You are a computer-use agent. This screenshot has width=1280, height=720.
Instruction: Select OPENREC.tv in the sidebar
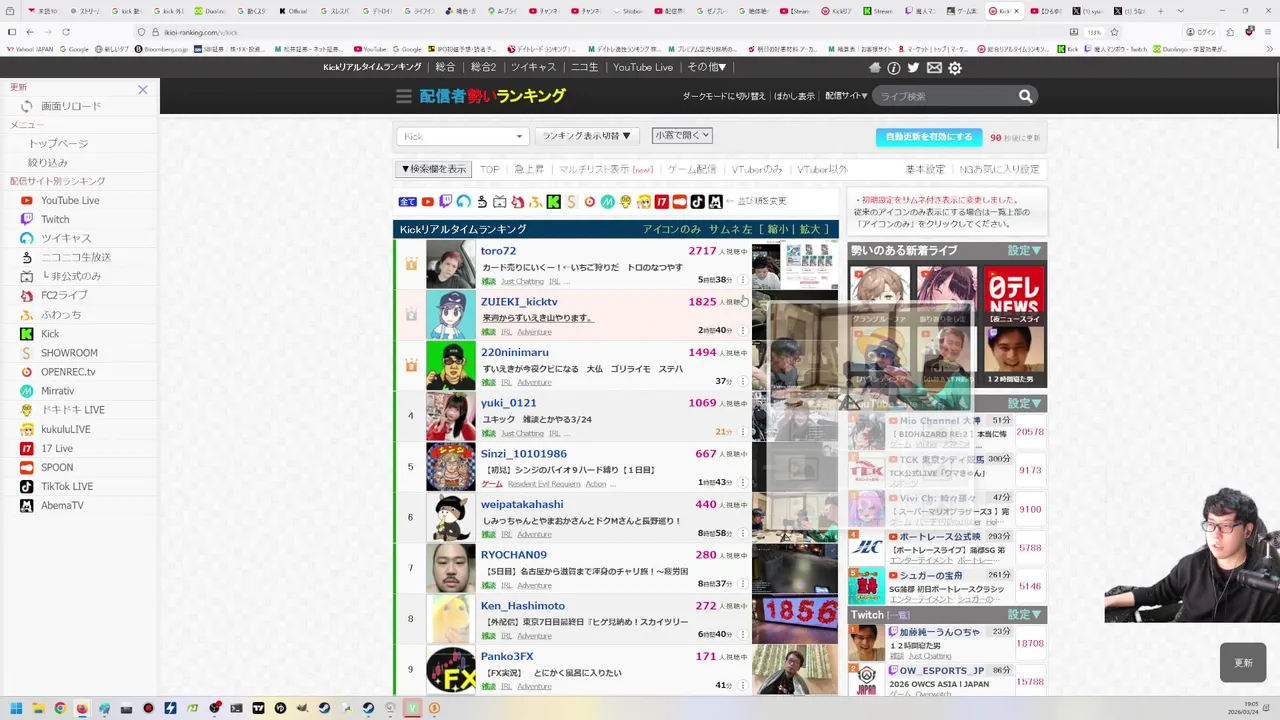(68, 371)
